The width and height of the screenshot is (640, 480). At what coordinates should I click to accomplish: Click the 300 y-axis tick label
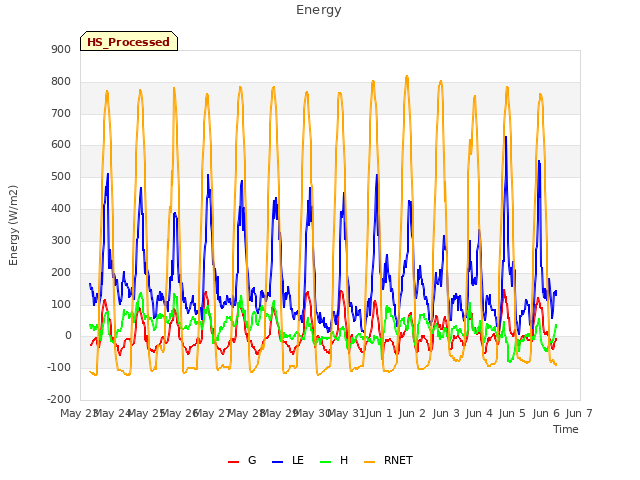(x=61, y=240)
